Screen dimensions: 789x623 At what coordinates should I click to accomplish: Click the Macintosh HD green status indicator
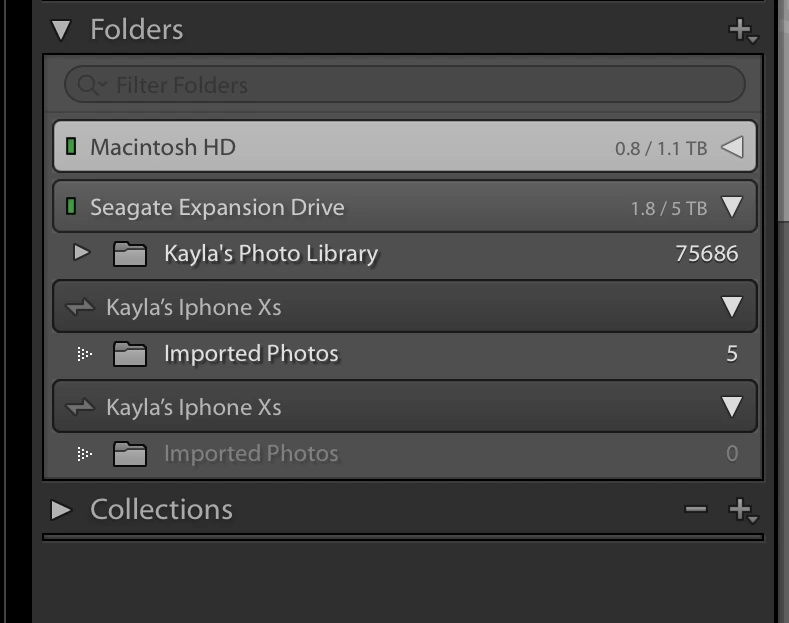coord(71,146)
